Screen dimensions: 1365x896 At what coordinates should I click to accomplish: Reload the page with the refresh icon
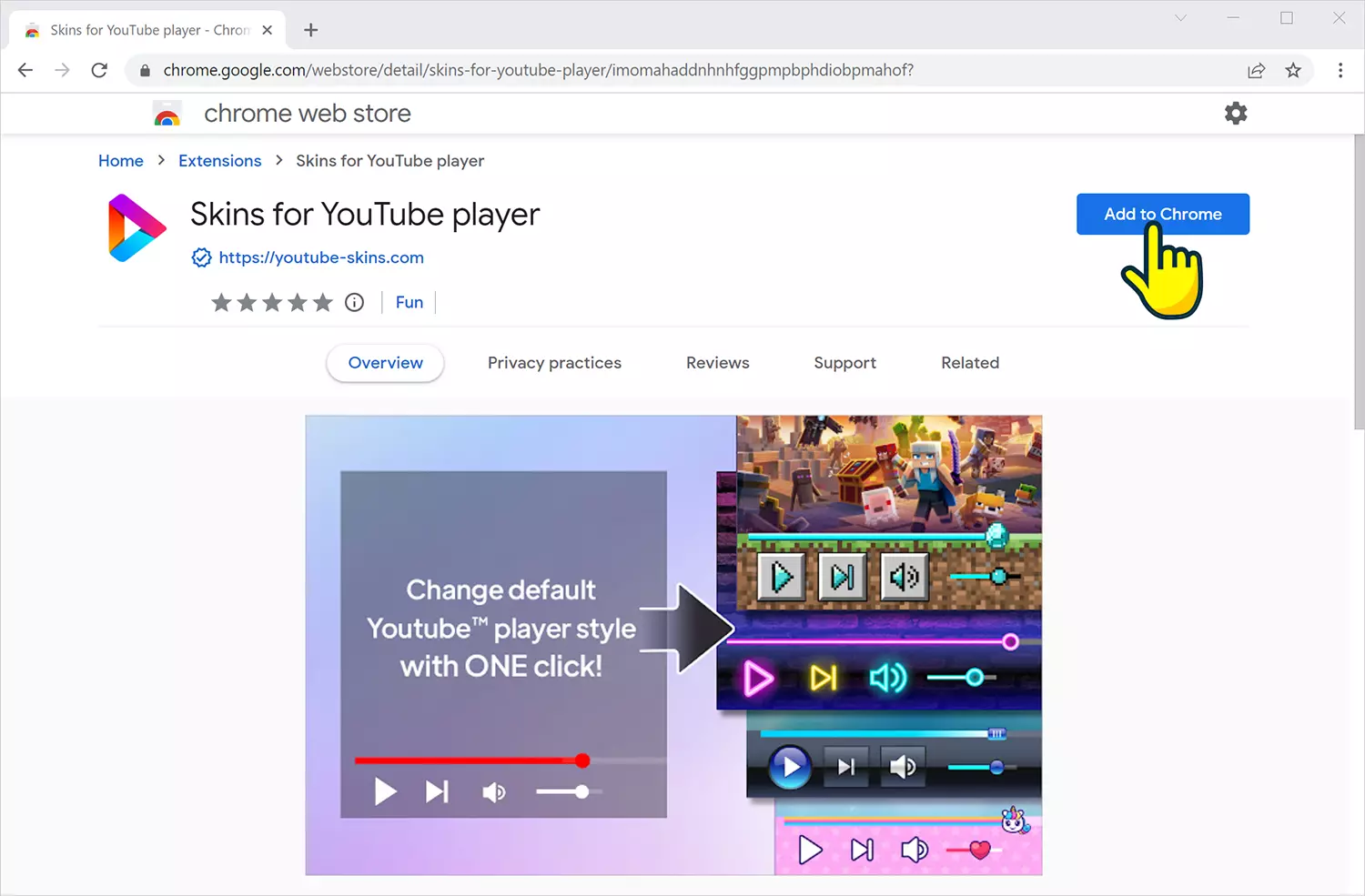[x=99, y=70]
